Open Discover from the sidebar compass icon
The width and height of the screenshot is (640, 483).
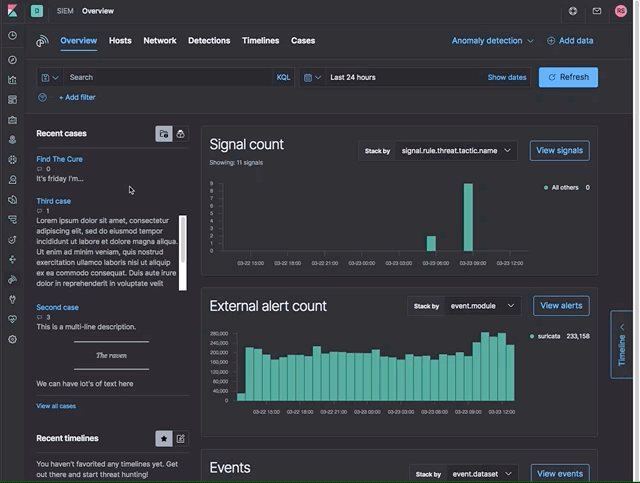point(12,60)
